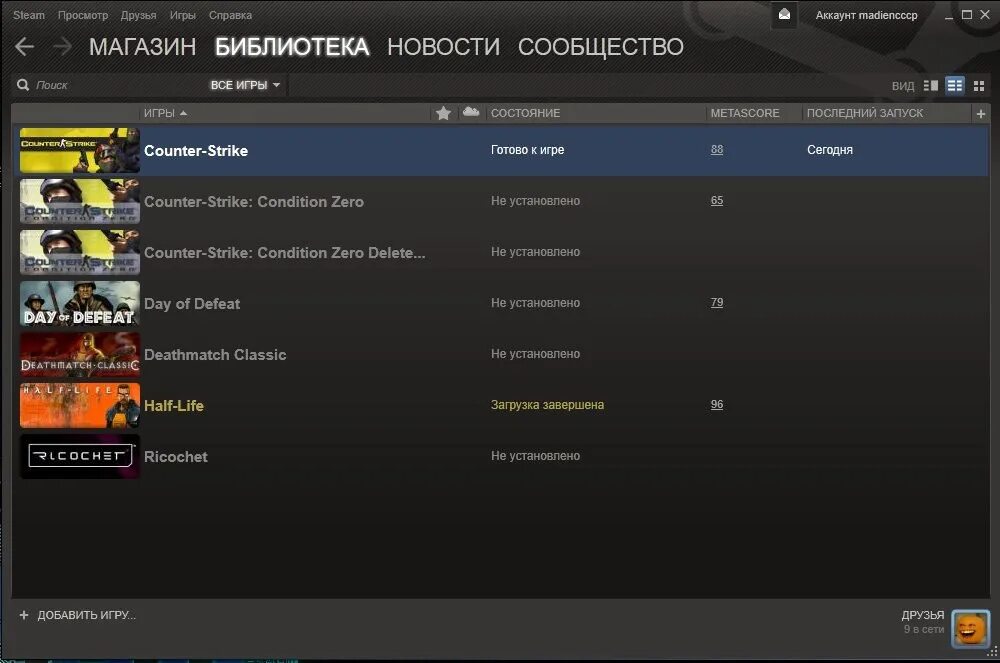Select the Day of Defeat title

pyautogui.click(x=192, y=303)
